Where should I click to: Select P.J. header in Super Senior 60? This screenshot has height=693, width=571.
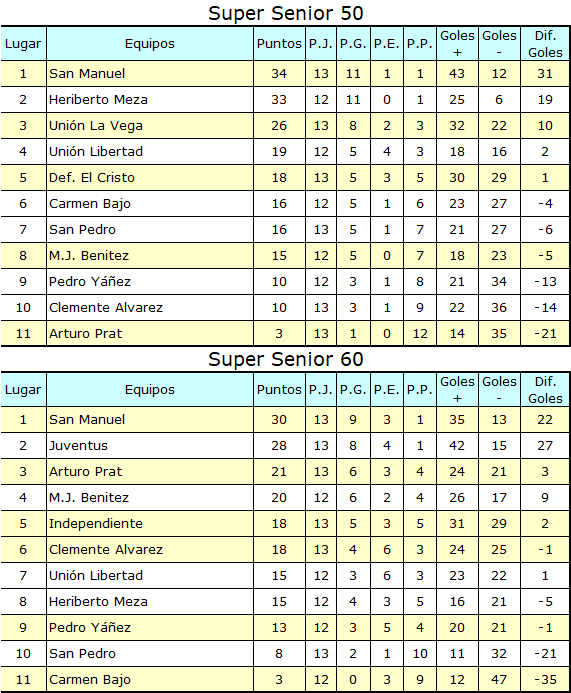(x=321, y=390)
